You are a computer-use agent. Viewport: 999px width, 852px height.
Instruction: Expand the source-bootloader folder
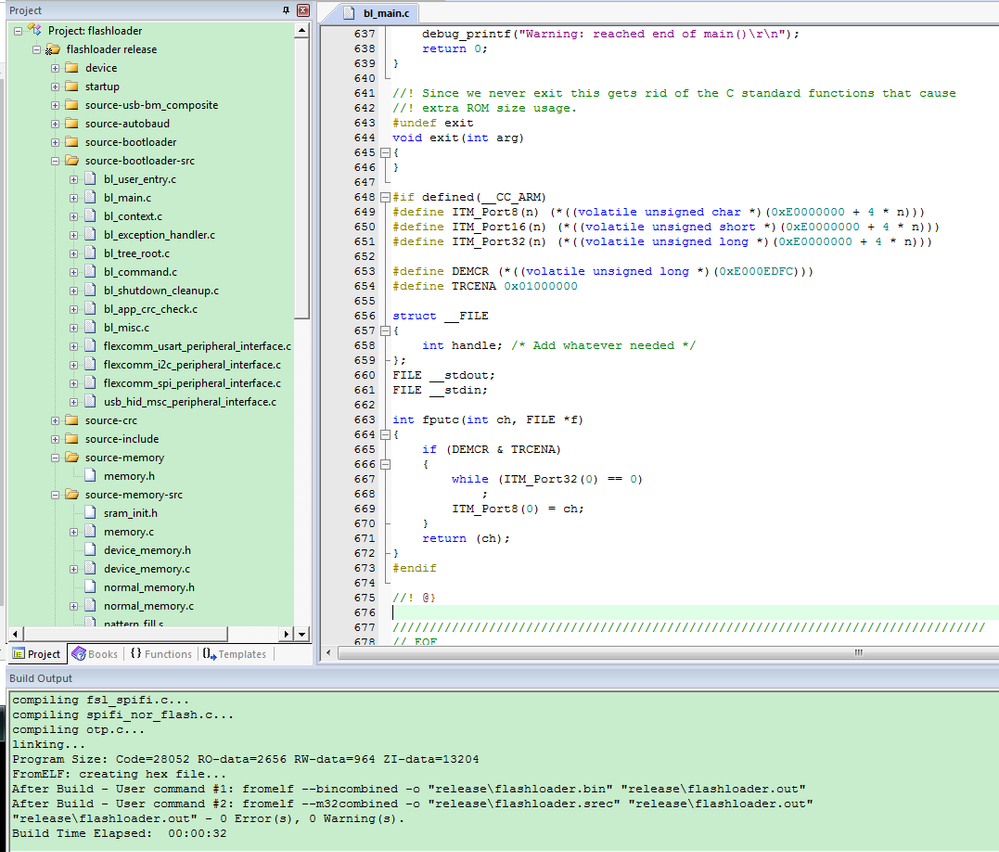[55, 142]
